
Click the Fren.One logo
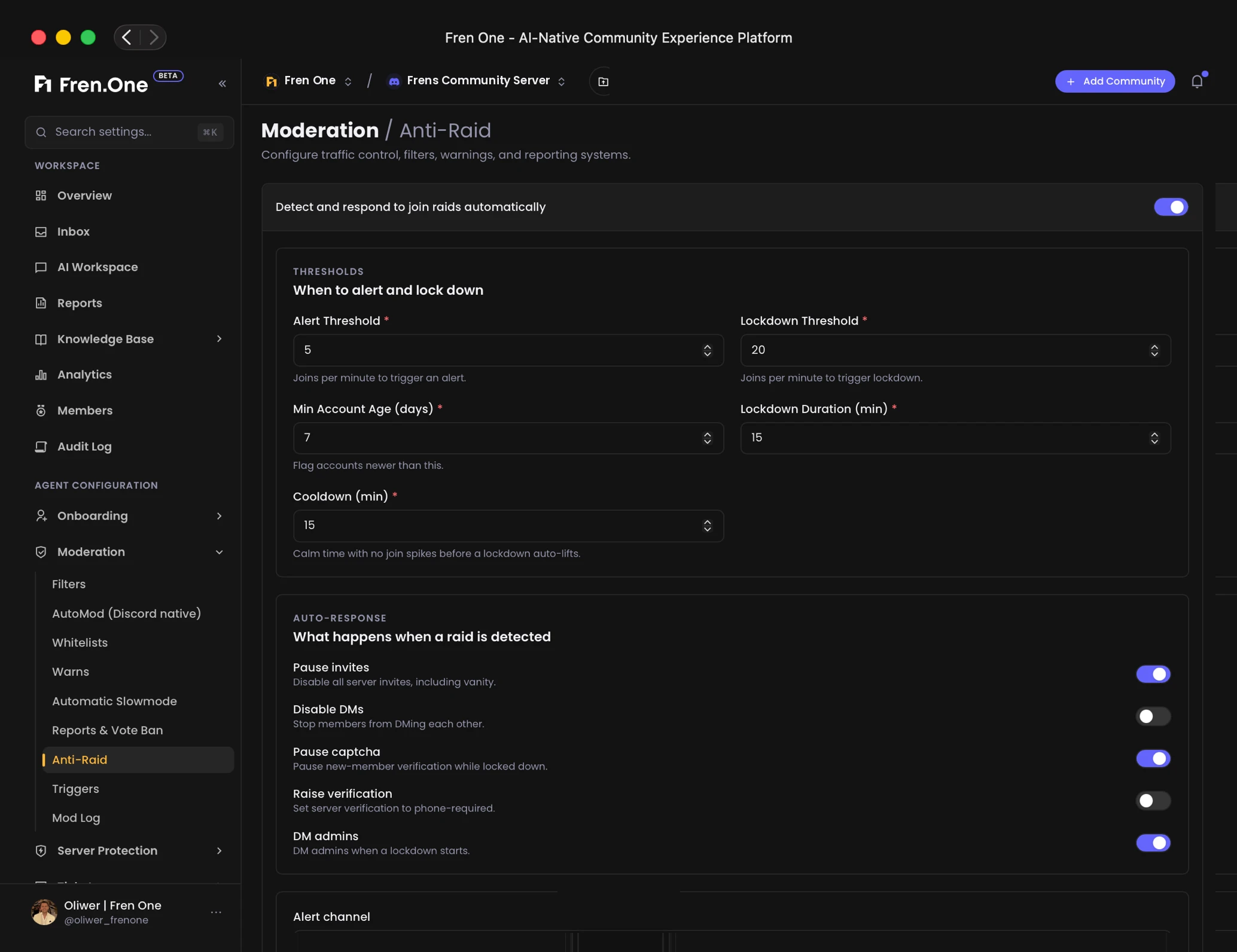pyautogui.click(x=91, y=84)
